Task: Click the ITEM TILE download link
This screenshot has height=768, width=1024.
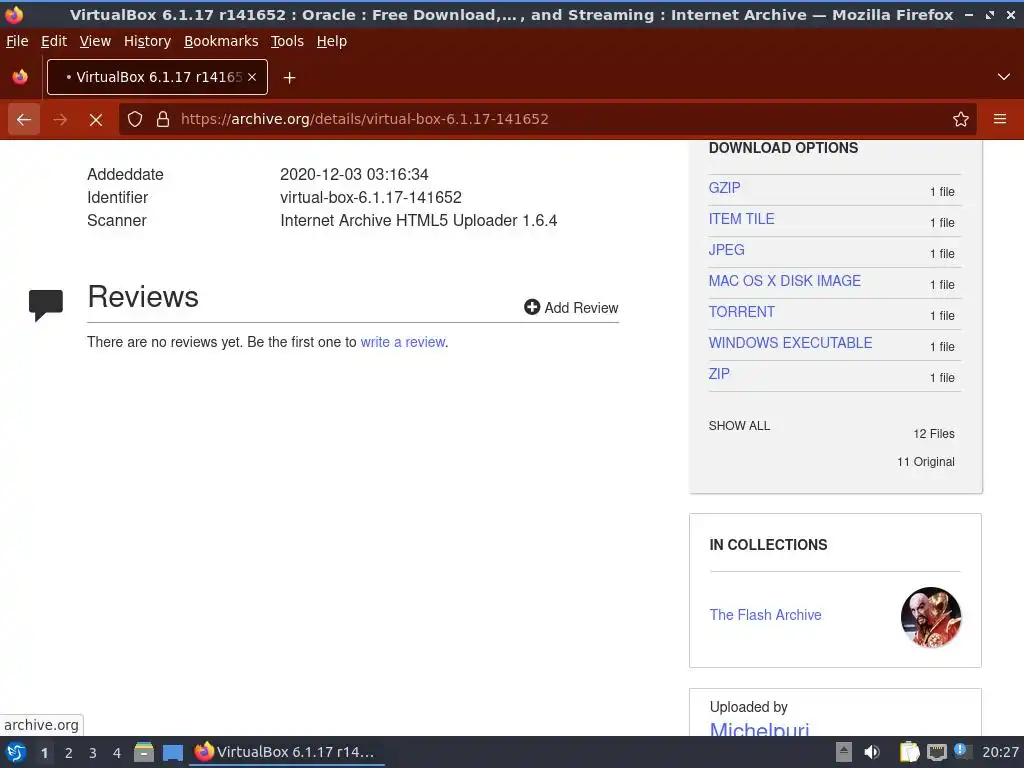Action: point(741,219)
